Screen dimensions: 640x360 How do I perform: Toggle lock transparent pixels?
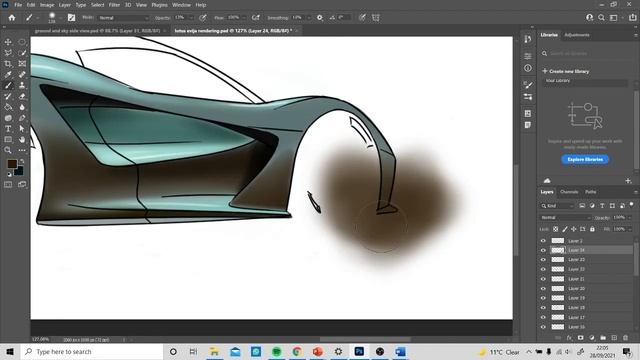556,229
